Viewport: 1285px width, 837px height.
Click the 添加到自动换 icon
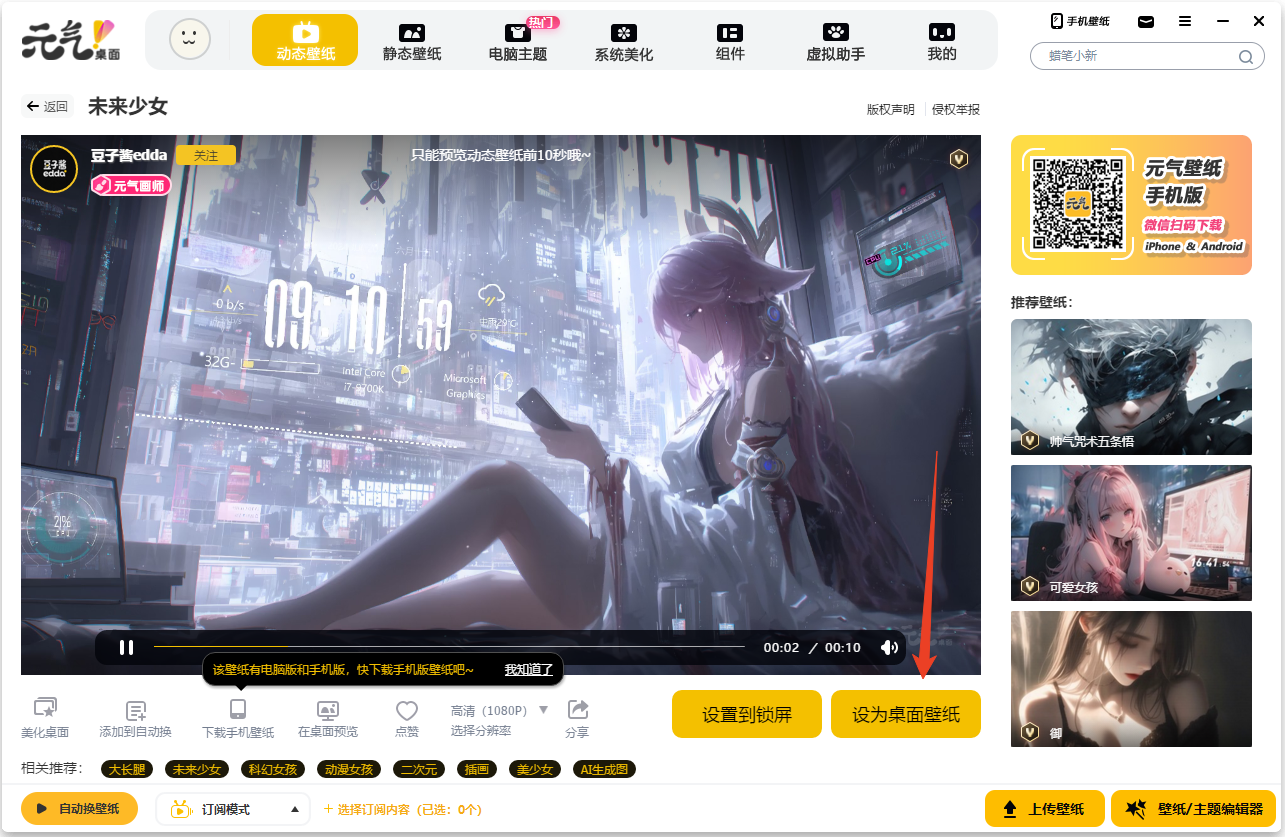pos(136,711)
